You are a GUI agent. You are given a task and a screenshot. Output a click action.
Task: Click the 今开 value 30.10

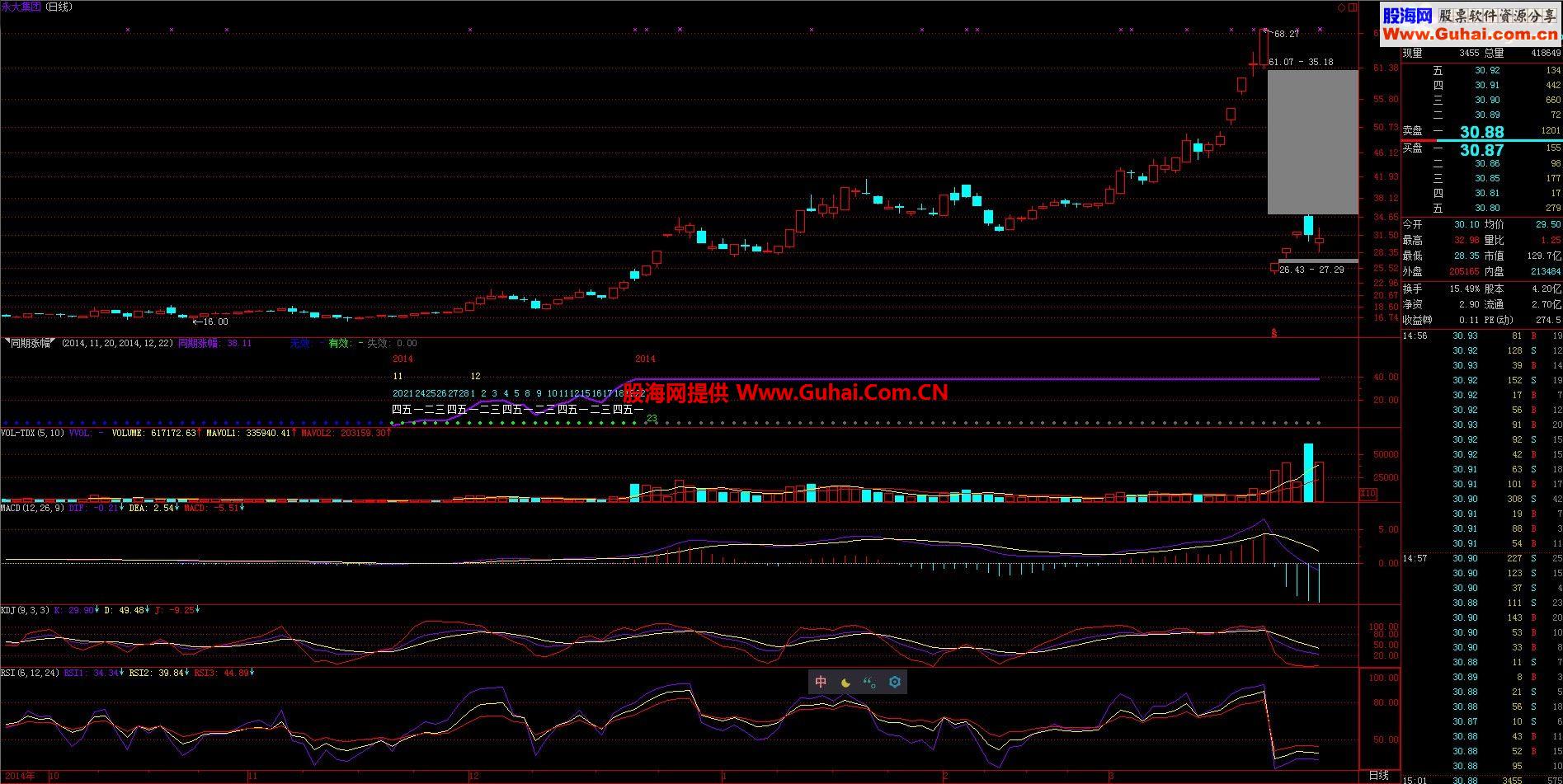click(1466, 224)
